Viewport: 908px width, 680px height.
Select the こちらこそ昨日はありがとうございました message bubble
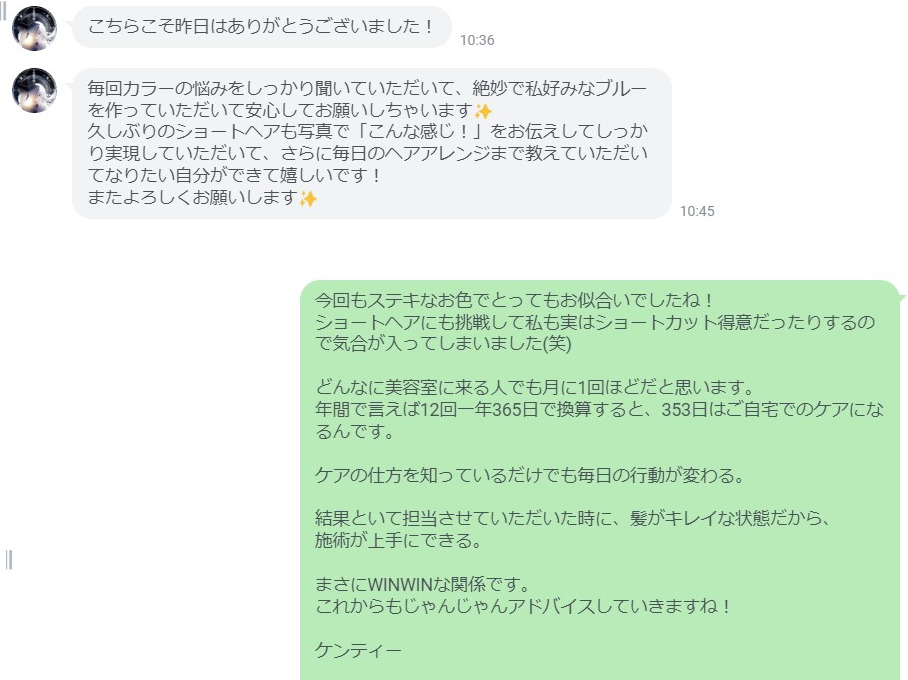pos(262,27)
